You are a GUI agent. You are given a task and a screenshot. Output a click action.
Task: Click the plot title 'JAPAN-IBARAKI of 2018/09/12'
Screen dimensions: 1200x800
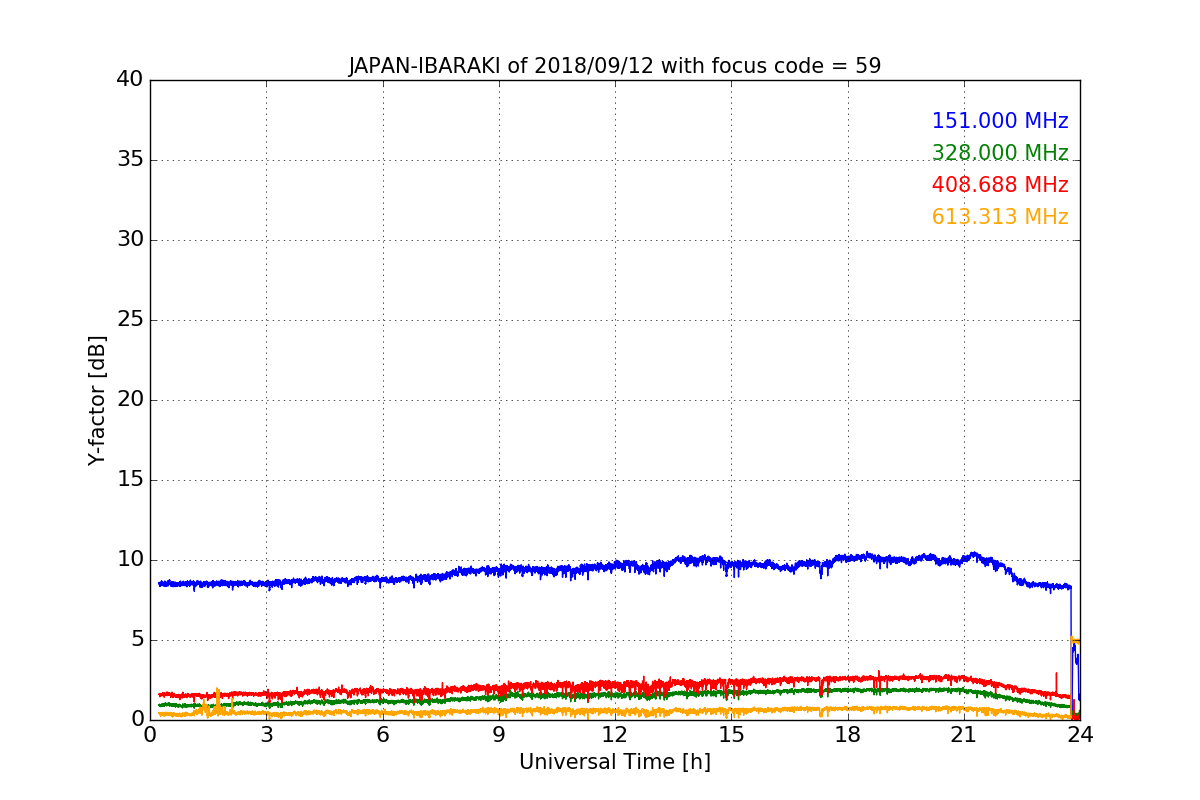click(614, 66)
